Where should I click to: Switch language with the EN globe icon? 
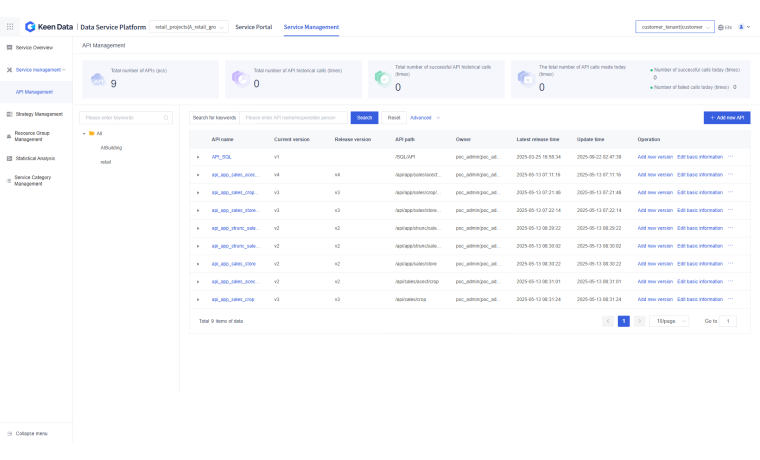(725, 27)
